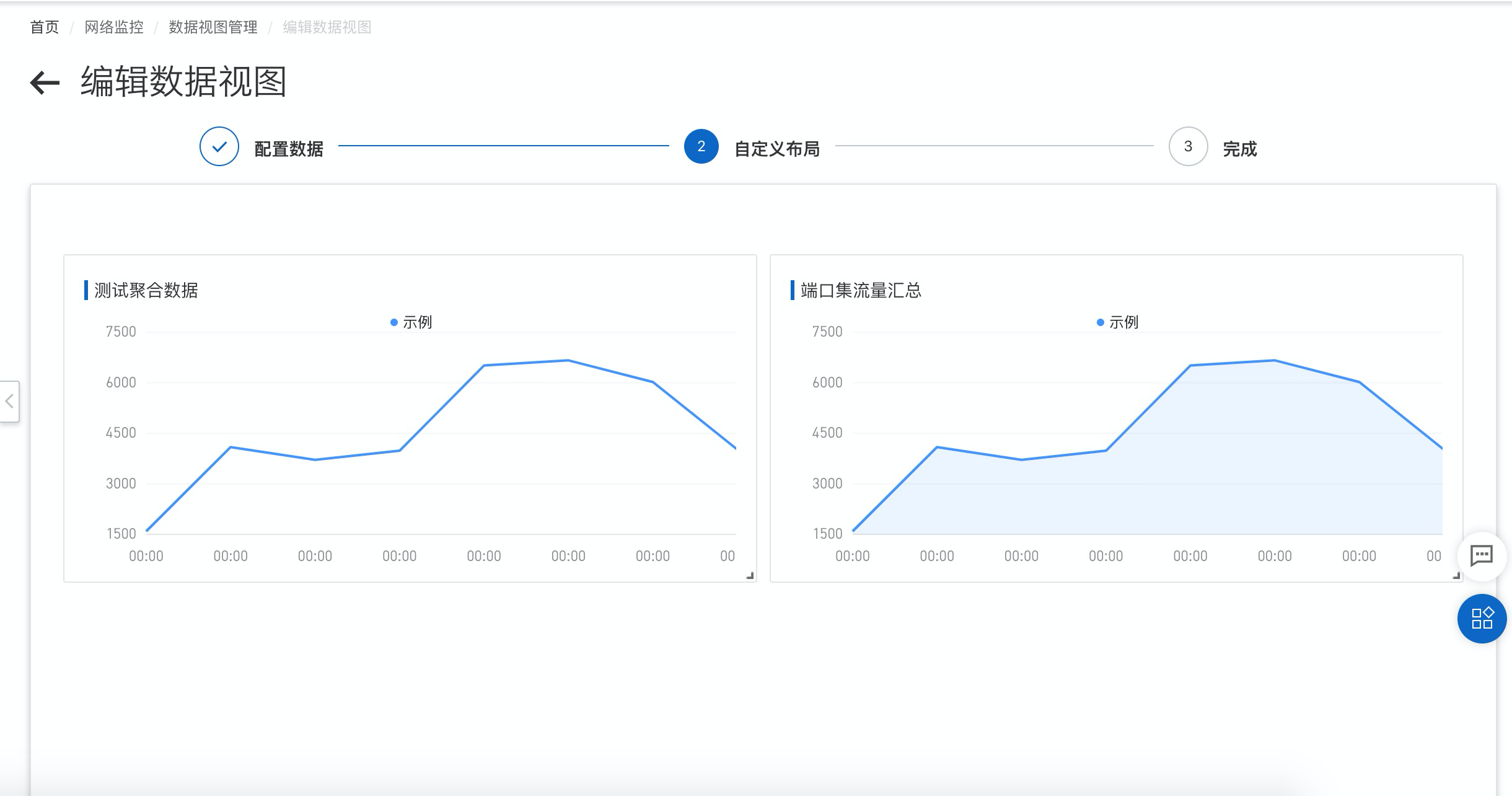Screen dimensions: 1512x796
Task: Click the 端口集流量汇总 chart title
Action: pyautogui.click(x=861, y=290)
